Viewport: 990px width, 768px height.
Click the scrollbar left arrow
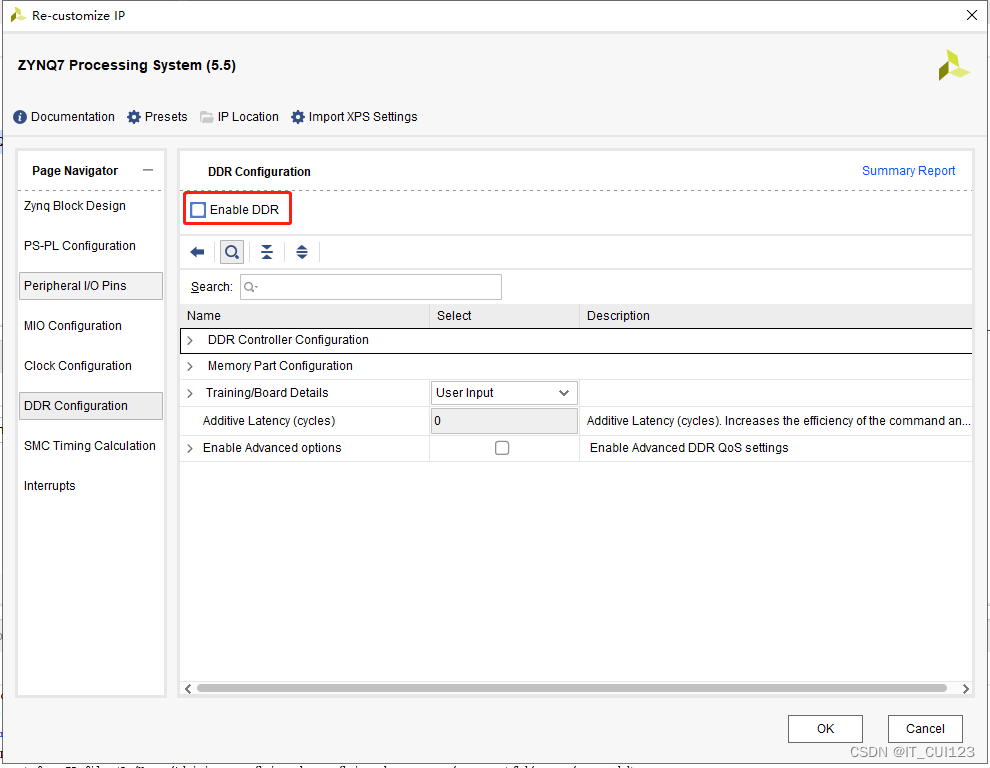[x=188, y=688]
